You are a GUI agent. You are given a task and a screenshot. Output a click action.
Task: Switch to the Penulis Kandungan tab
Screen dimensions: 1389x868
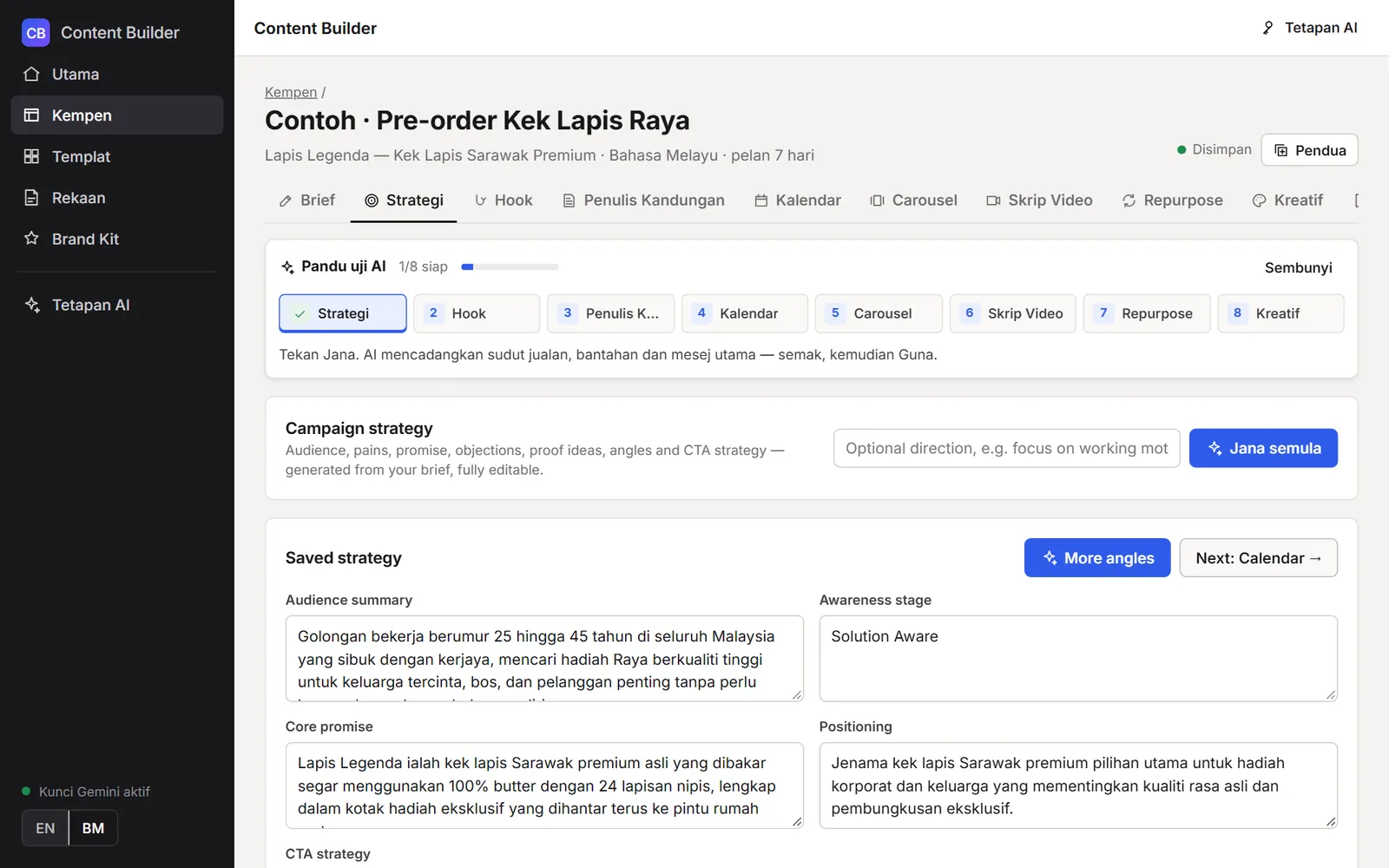tap(643, 201)
